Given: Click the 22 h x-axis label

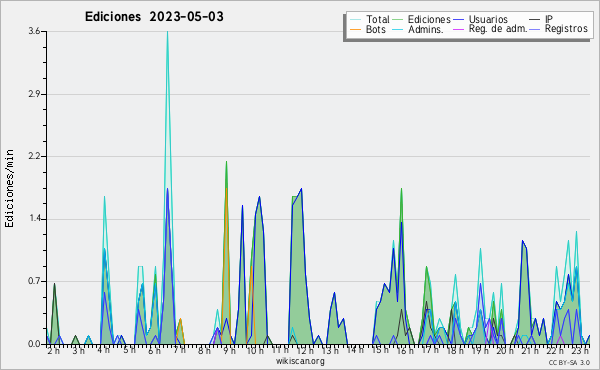Looking at the screenshot, I should (x=556, y=350).
